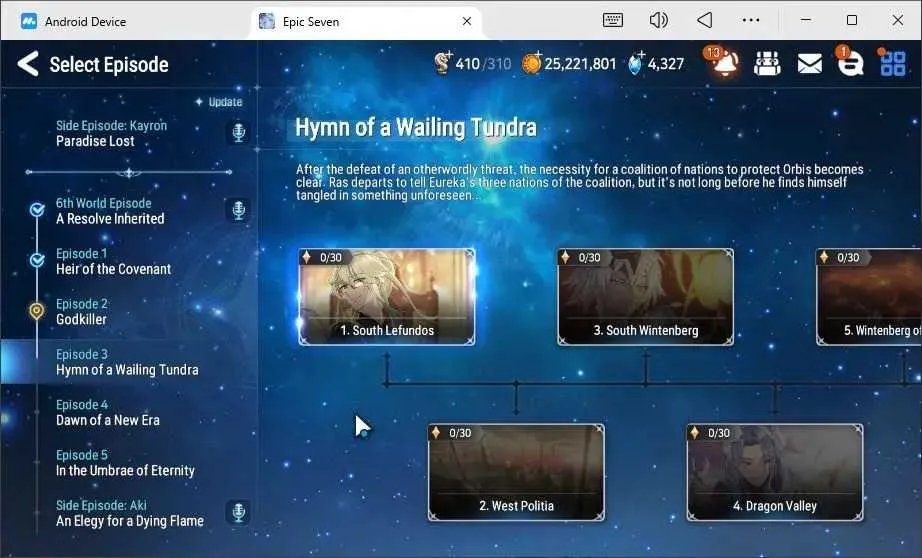
Task: Click the emulator back triangle icon
Action: pos(704,21)
